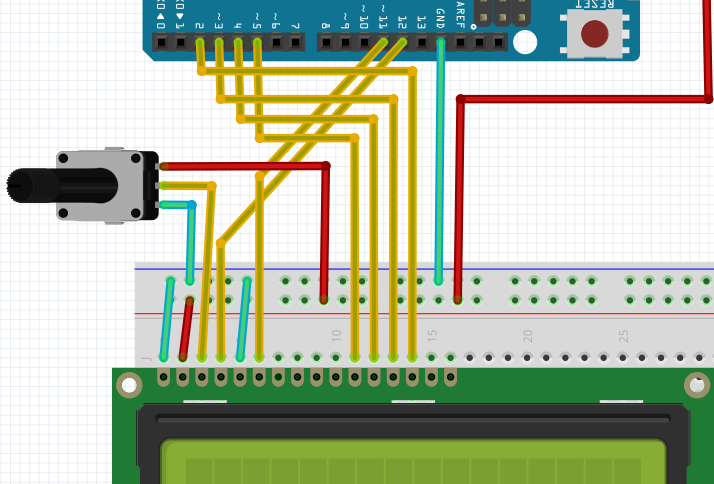Select the Arduino GND header pin
Image resolution: width=714 pixels, height=484 pixels.
[440, 42]
